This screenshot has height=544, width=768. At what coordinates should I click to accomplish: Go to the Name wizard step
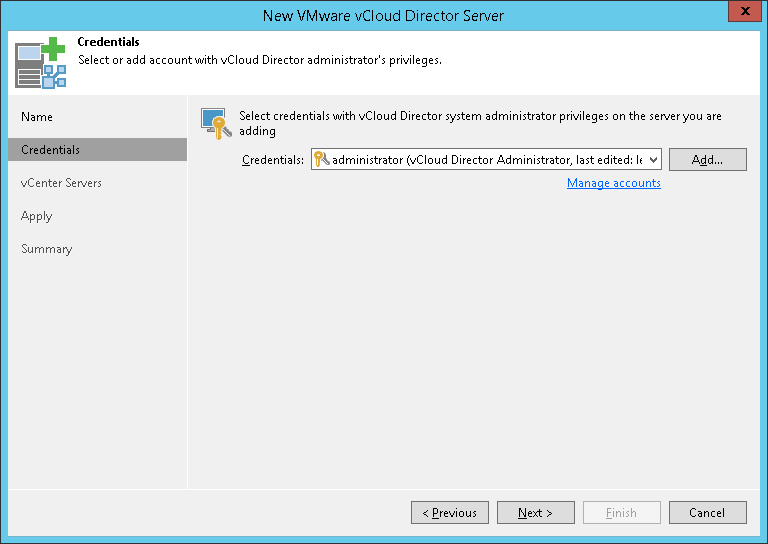tap(37, 117)
